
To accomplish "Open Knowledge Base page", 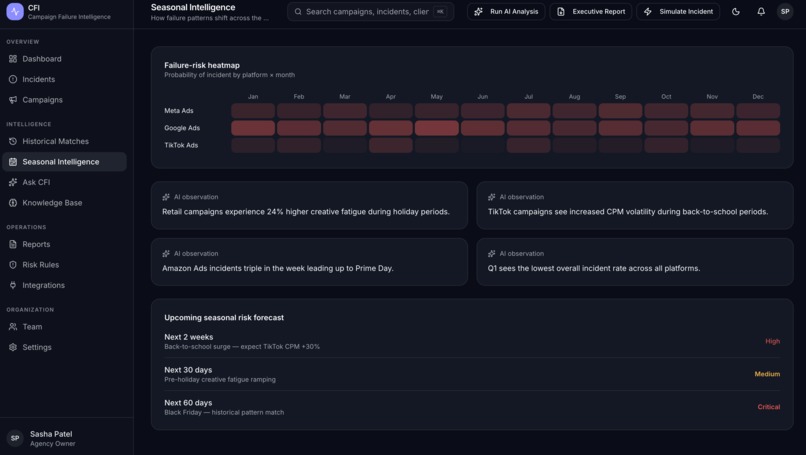I will [x=64, y=203].
